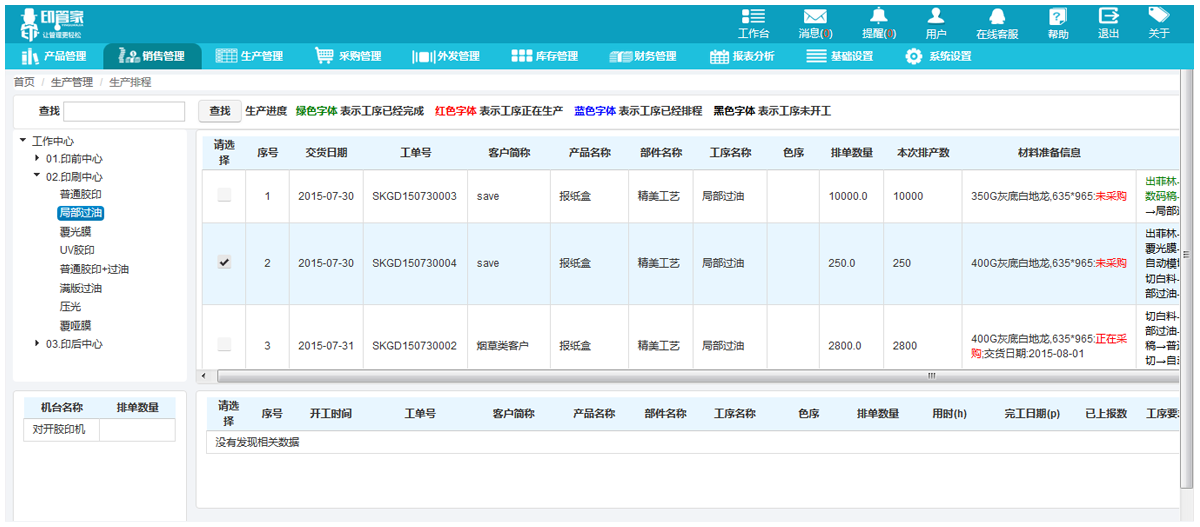1200x527 pixels.
Task: Select 普通胶印+过油 in the tree
Action: (94, 269)
